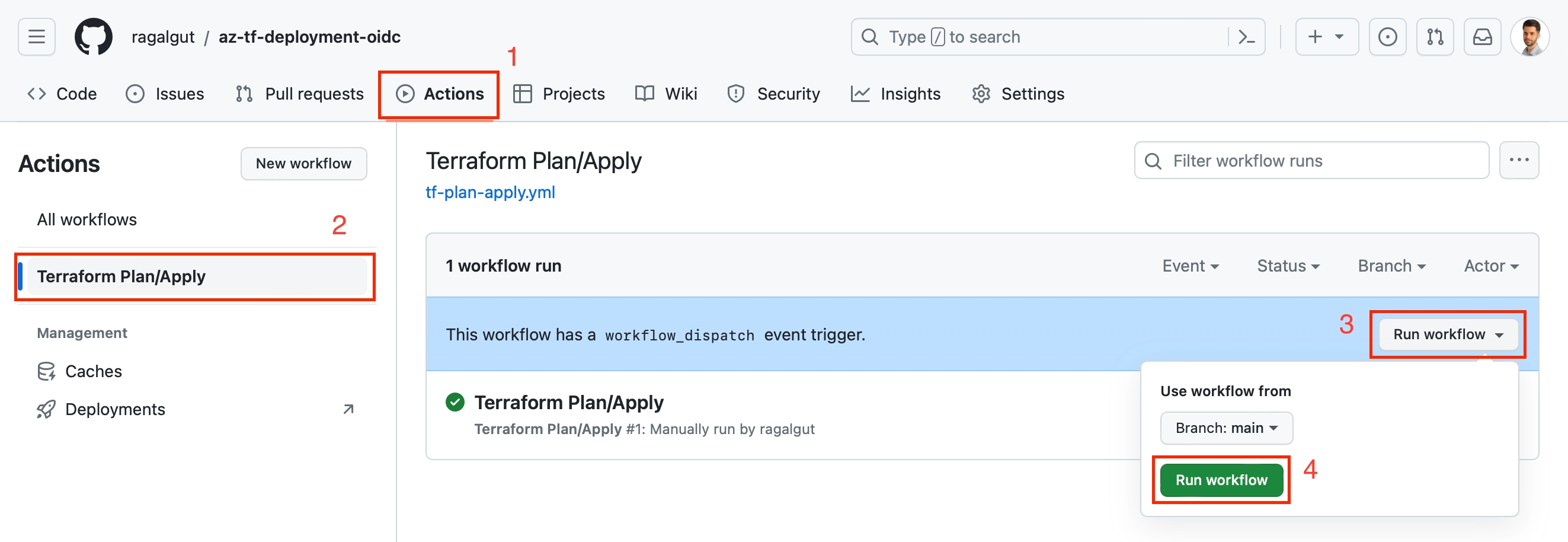Click the green success check icon

[x=455, y=403]
